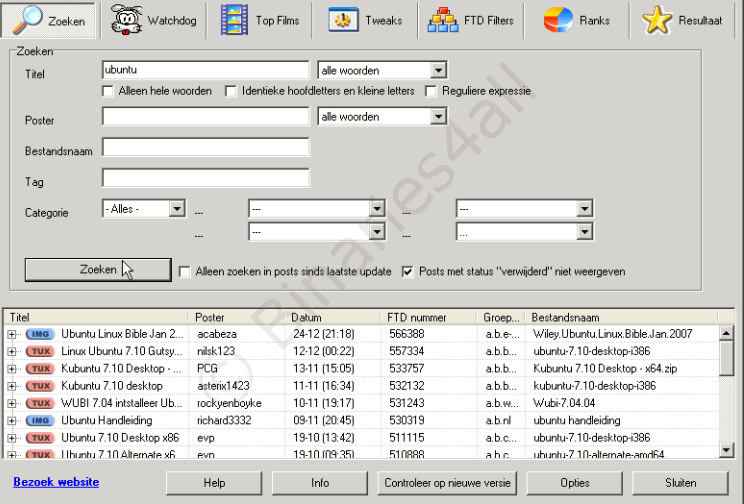Open Opties button

click(575, 483)
